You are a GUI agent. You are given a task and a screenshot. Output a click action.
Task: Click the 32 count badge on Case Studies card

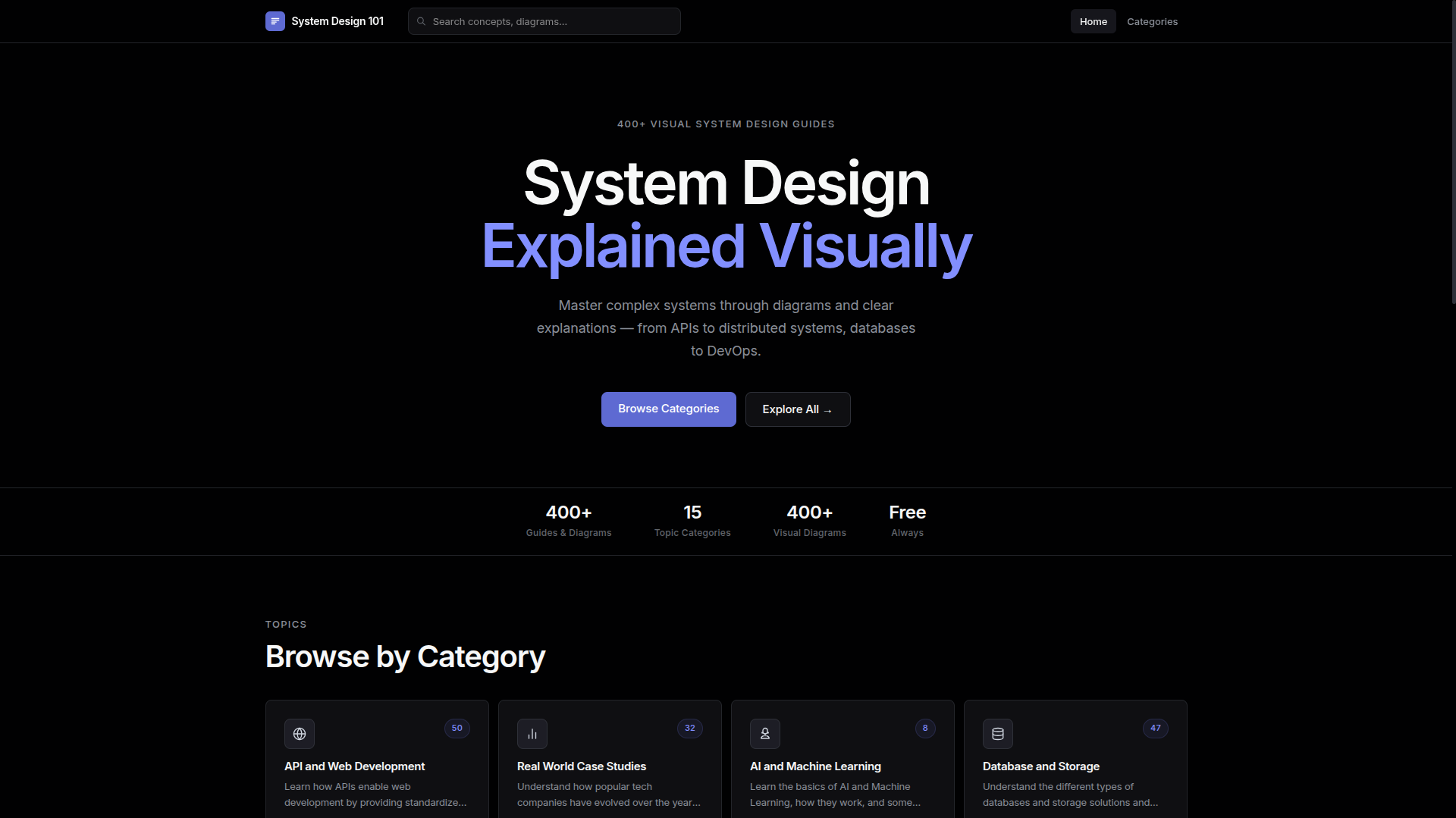(x=690, y=728)
